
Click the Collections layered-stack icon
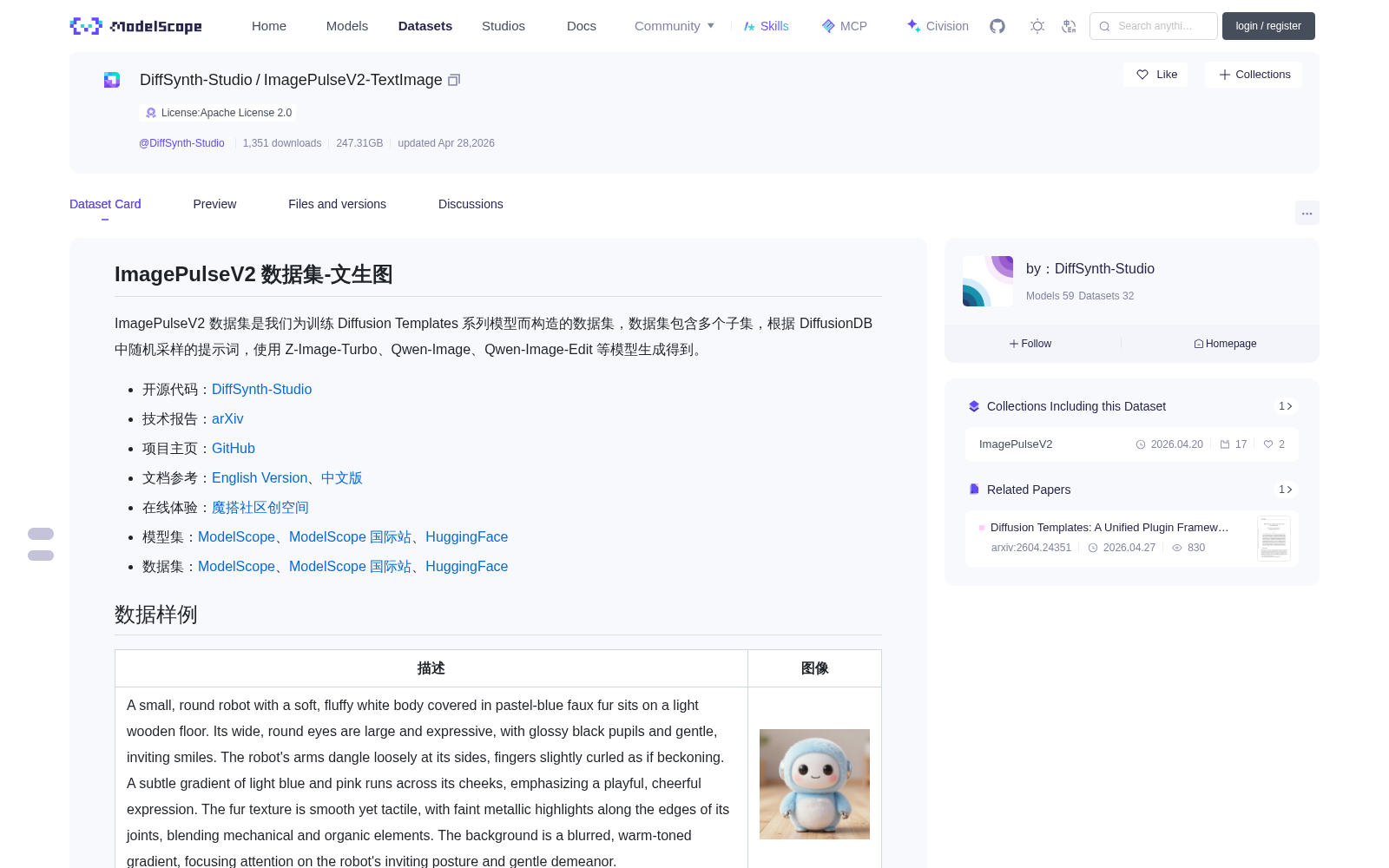974,406
